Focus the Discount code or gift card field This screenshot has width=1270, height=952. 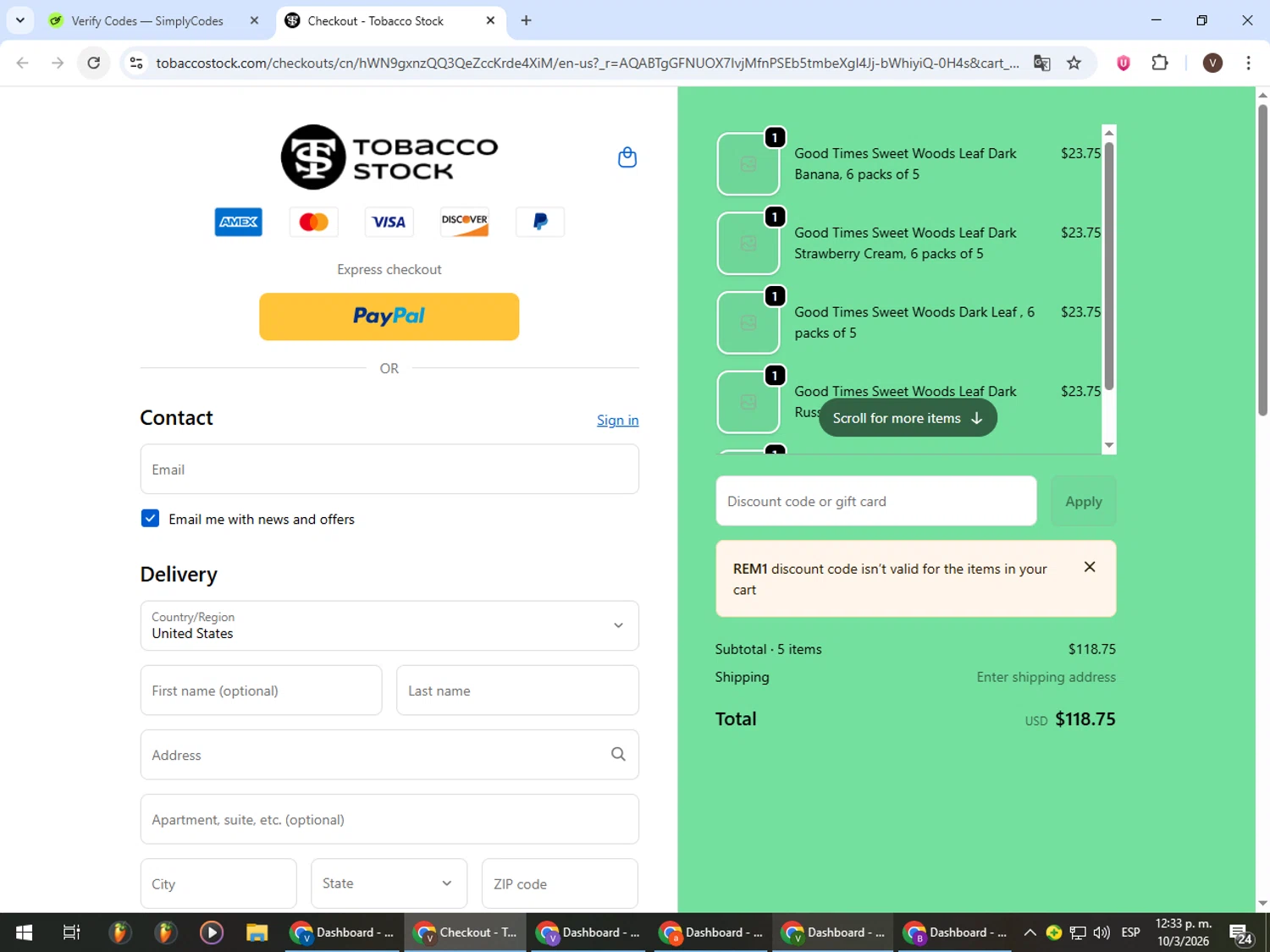876,501
